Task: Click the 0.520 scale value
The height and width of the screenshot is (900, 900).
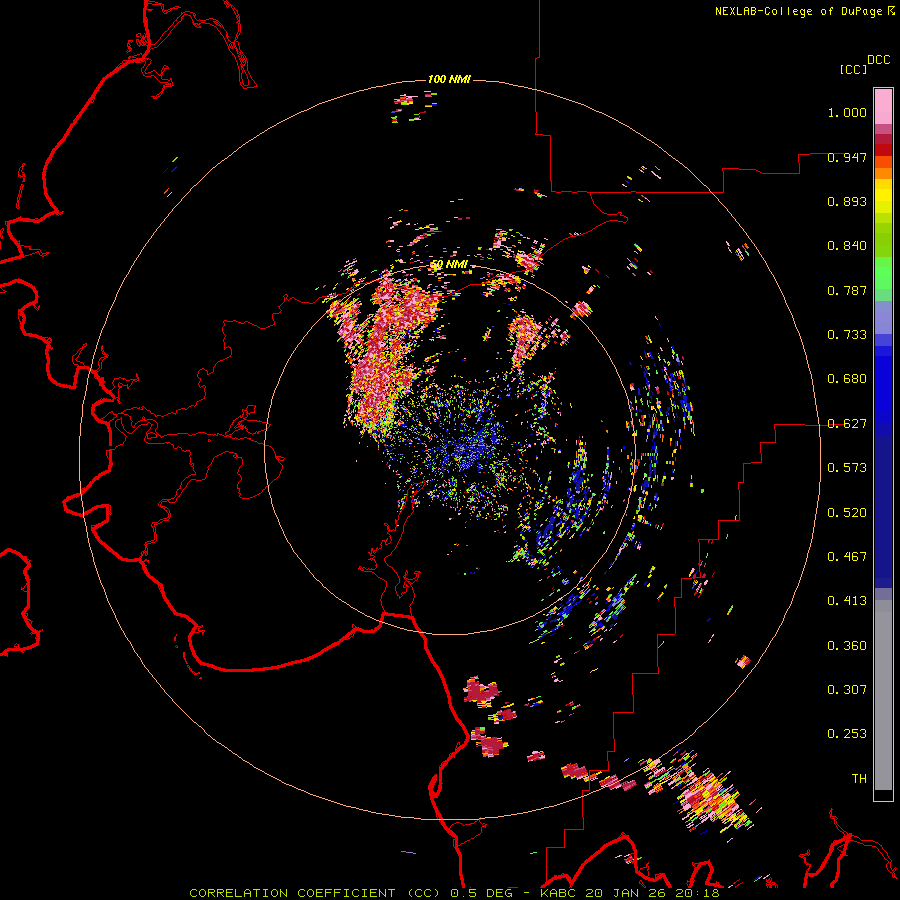Action: tap(847, 513)
